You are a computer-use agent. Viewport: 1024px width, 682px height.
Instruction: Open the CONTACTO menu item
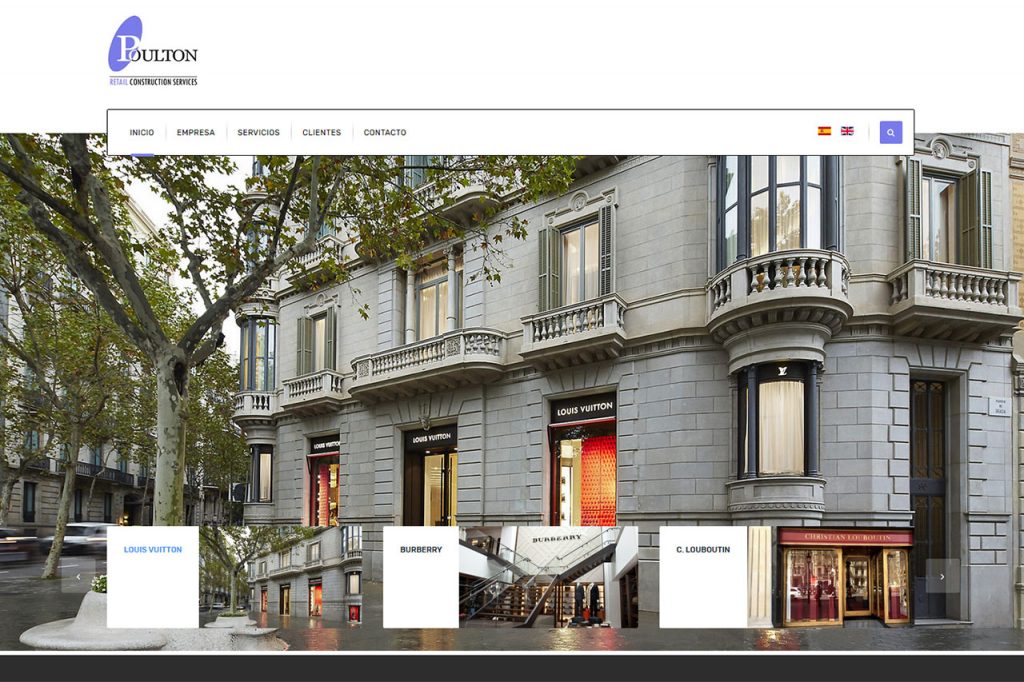(x=385, y=133)
